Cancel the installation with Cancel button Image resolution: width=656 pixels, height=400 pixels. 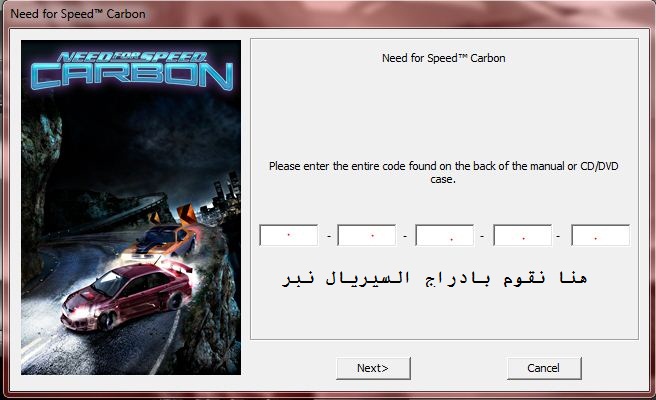544,368
